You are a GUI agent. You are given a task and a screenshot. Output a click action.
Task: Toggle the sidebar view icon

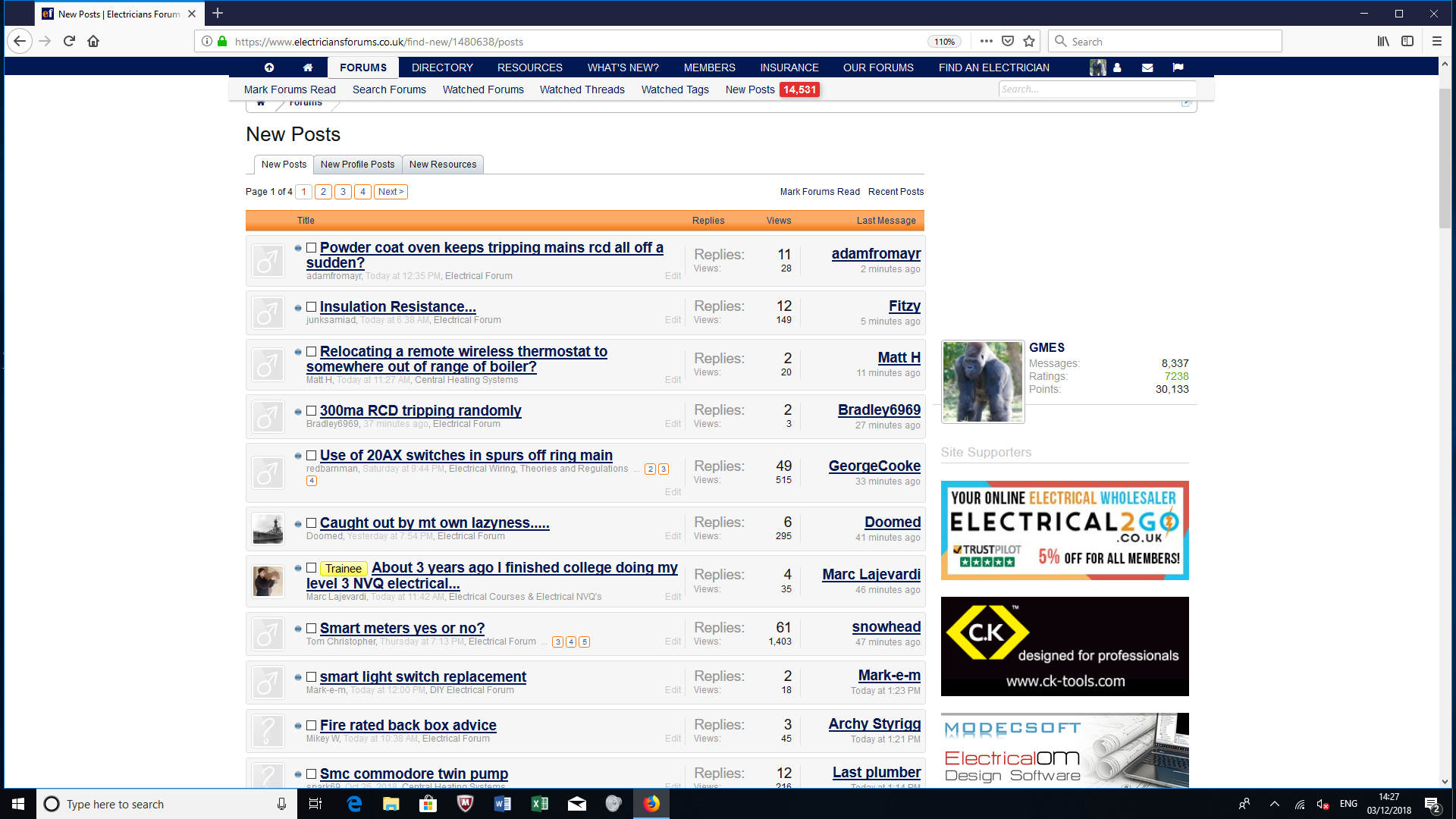pos(1407,41)
